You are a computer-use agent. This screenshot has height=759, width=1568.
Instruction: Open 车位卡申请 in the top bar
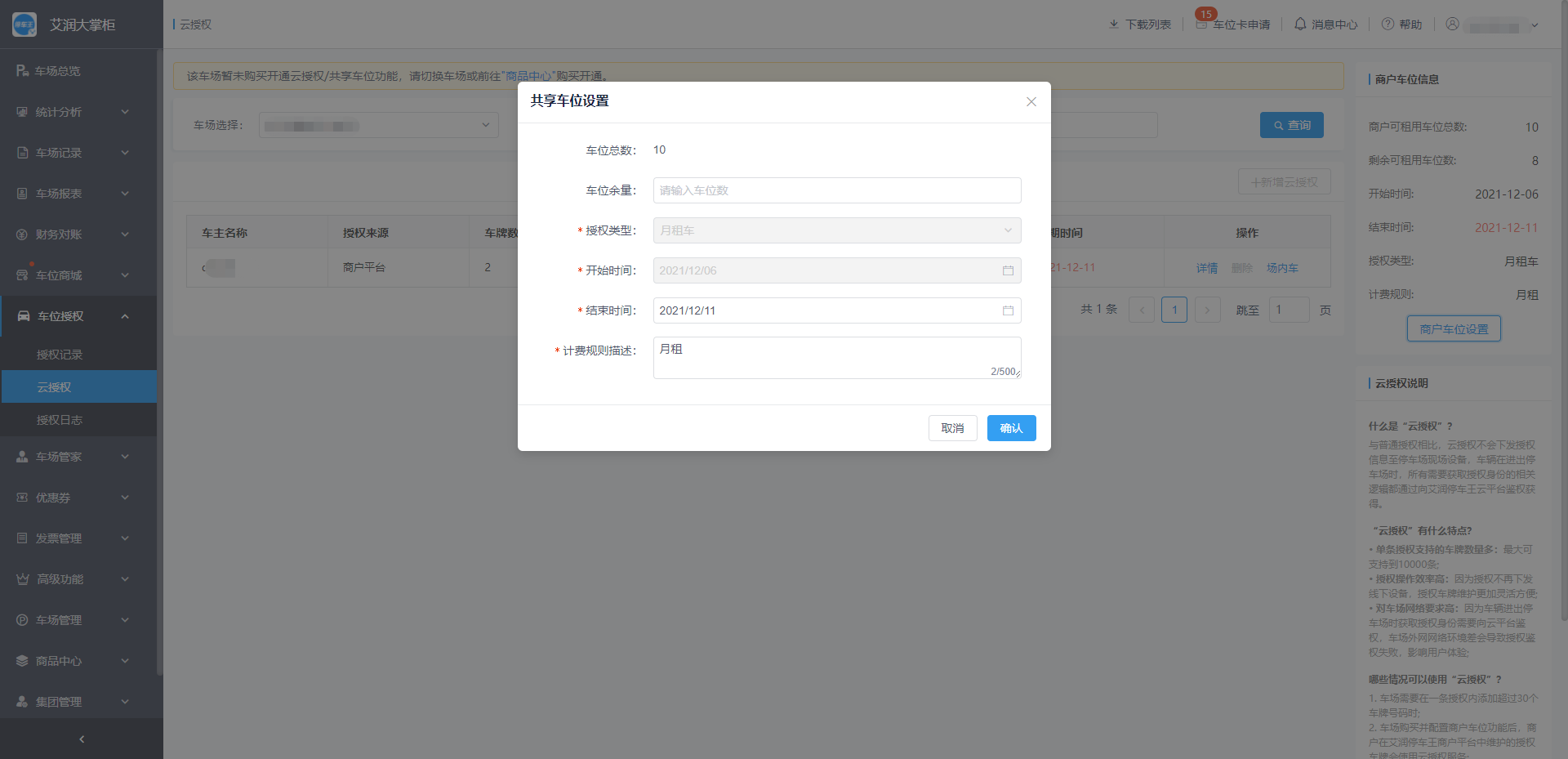1233,25
